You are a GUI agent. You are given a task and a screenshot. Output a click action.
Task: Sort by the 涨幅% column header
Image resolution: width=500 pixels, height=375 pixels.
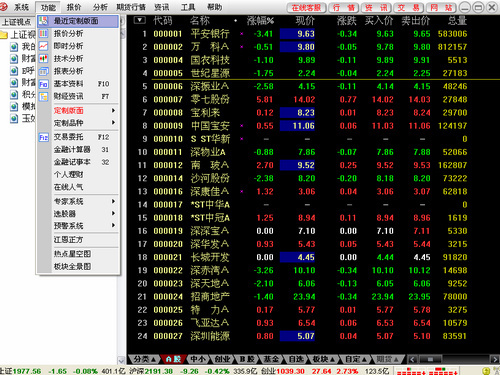point(260,21)
